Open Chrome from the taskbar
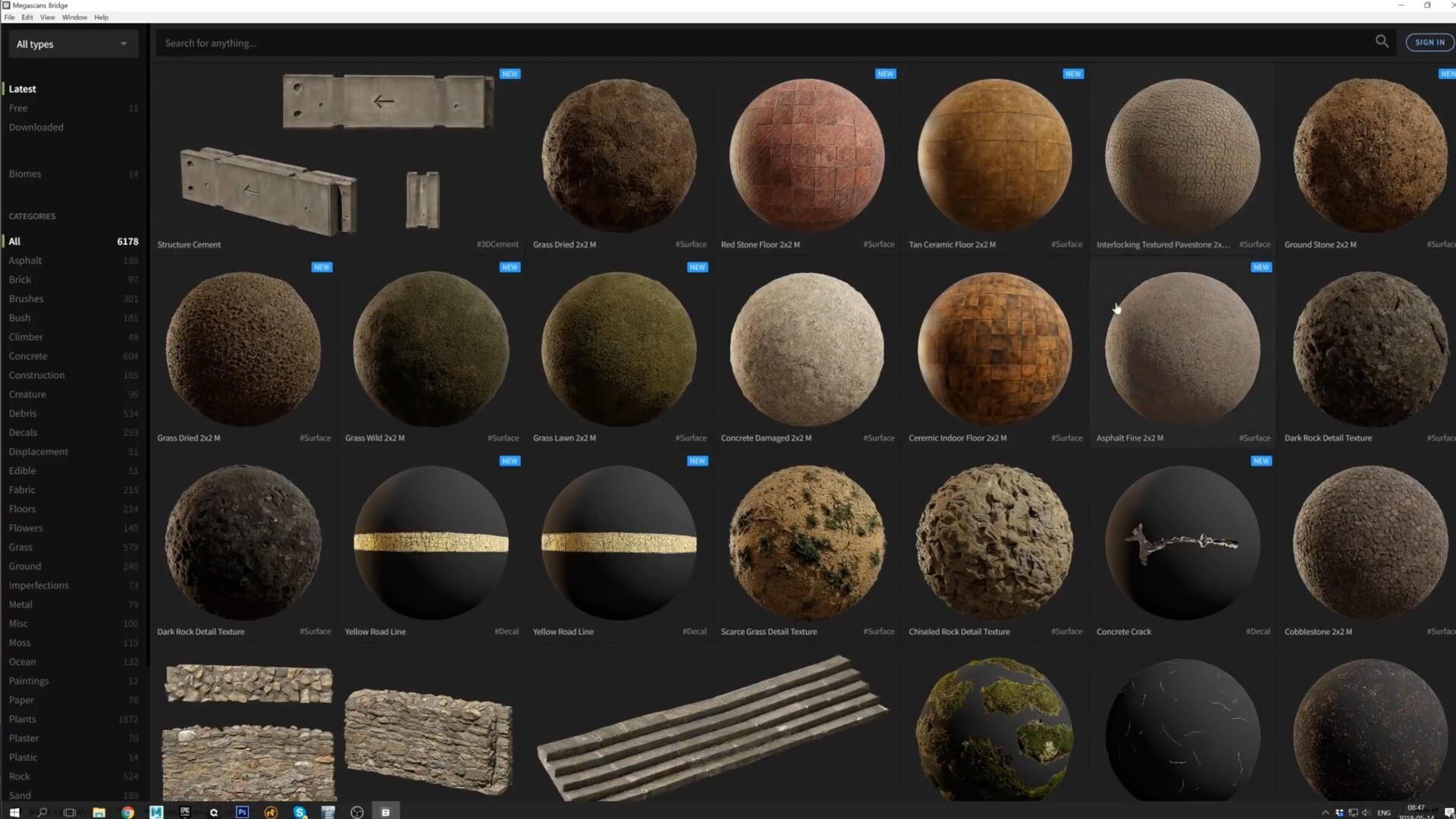Screen dimensions: 1456x819 [127, 812]
